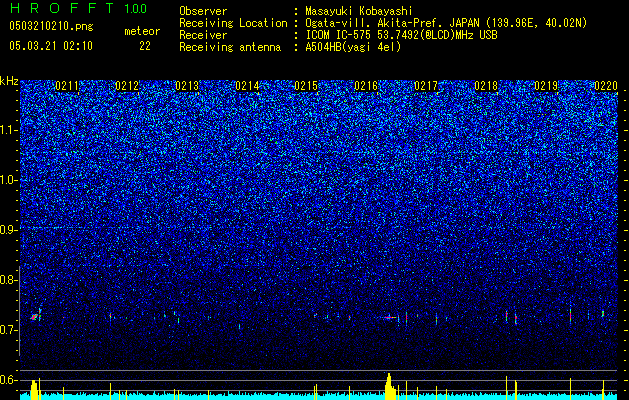
Task: Click the HROFFT program title
Action: (62, 8)
